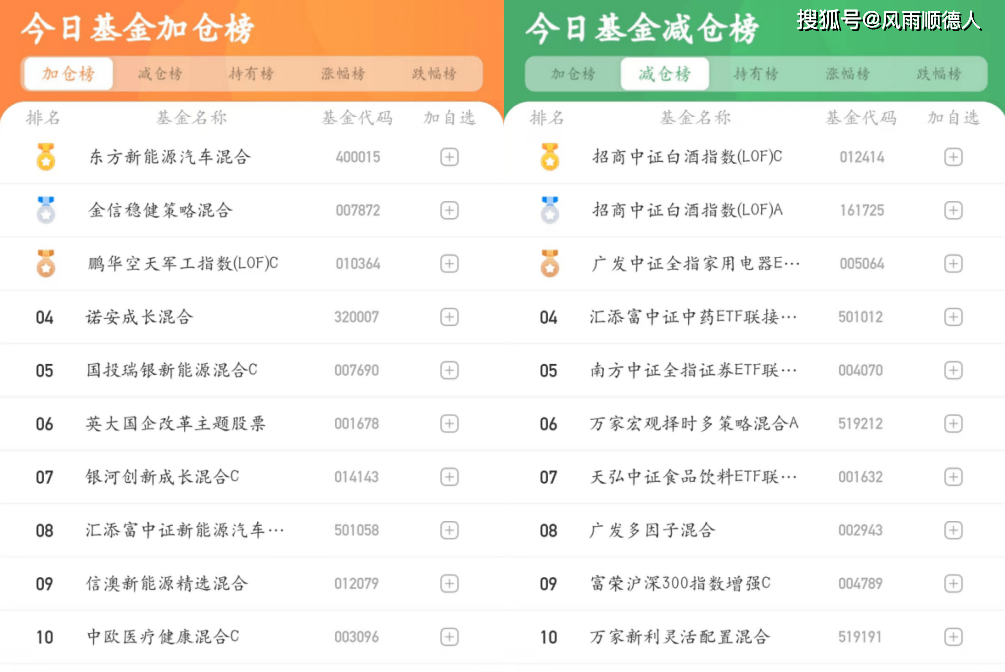Add 鹏华空天军工指数(LOF)C to watchlist

(x=449, y=264)
